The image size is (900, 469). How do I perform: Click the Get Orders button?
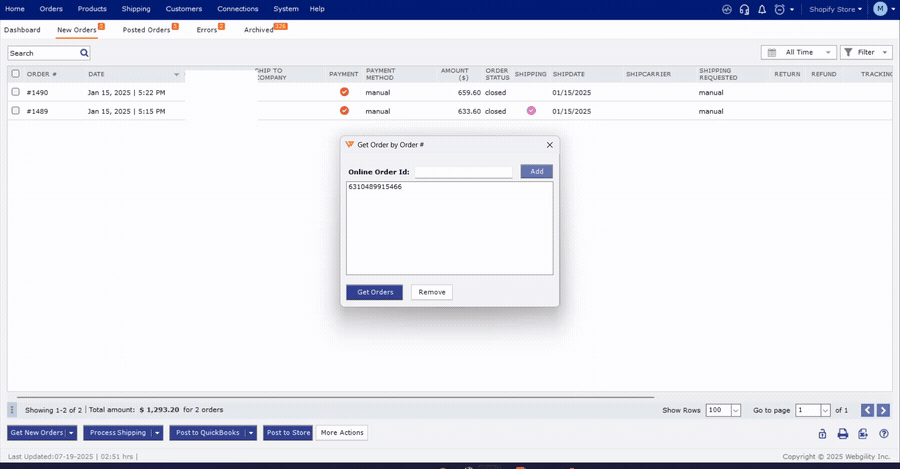[x=375, y=292]
